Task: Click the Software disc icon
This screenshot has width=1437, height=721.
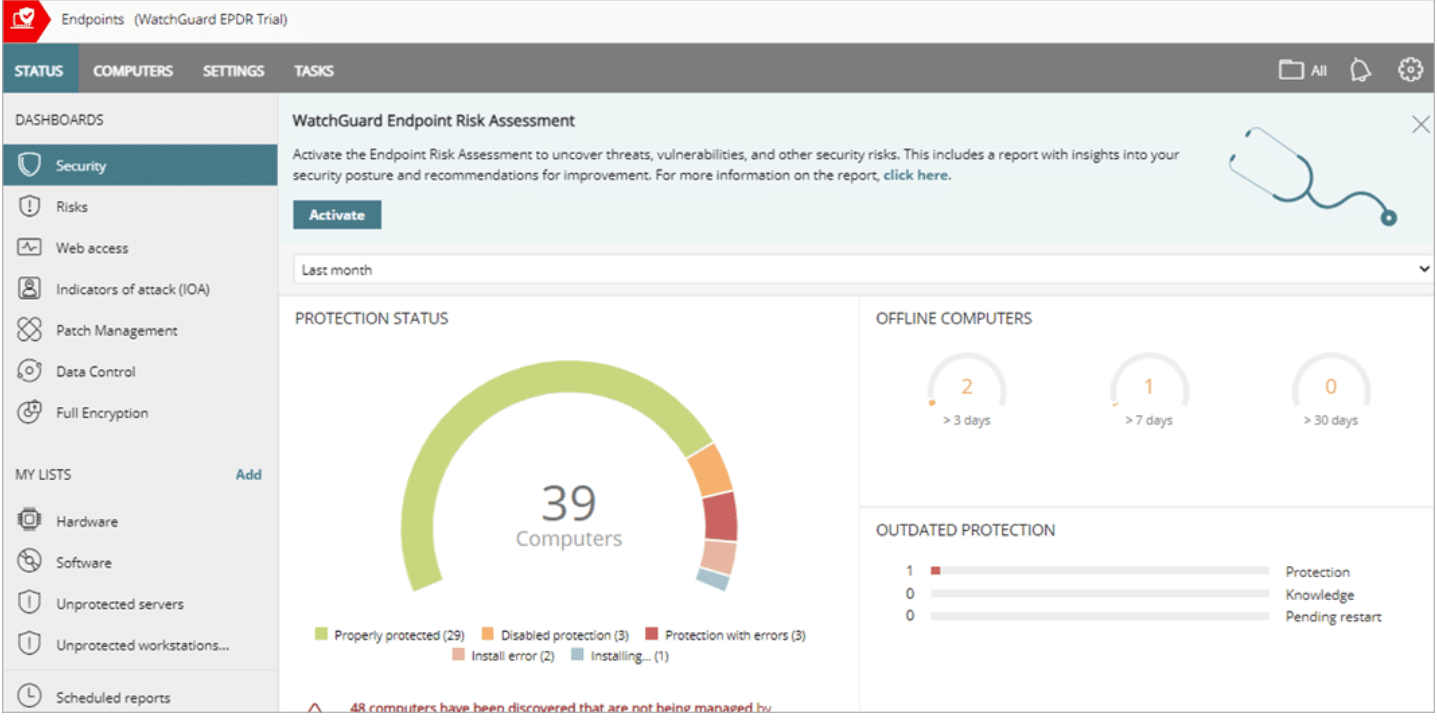Action: (x=30, y=562)
